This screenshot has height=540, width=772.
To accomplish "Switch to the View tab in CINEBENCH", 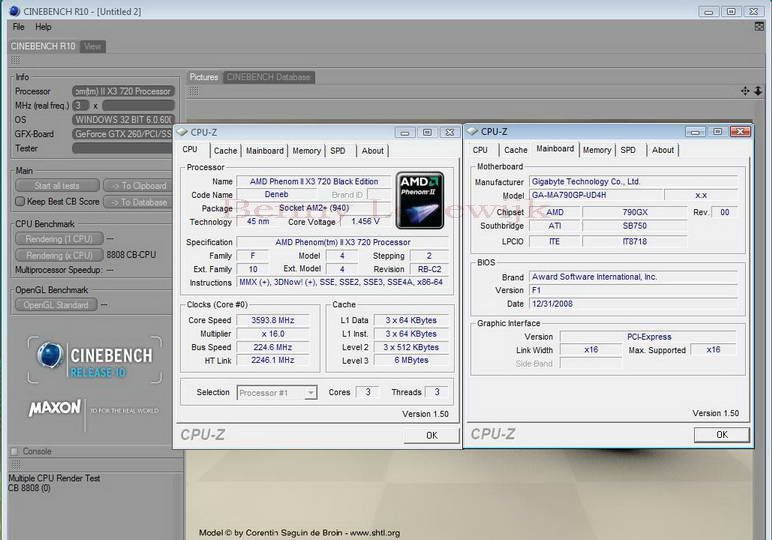I will 93,46.
